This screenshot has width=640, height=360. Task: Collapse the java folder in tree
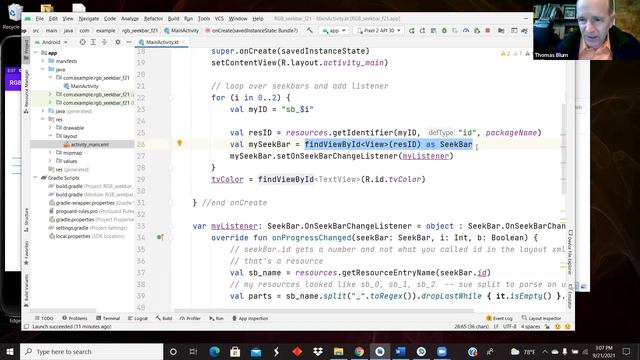pyautogui.click(x=43, y=69)
